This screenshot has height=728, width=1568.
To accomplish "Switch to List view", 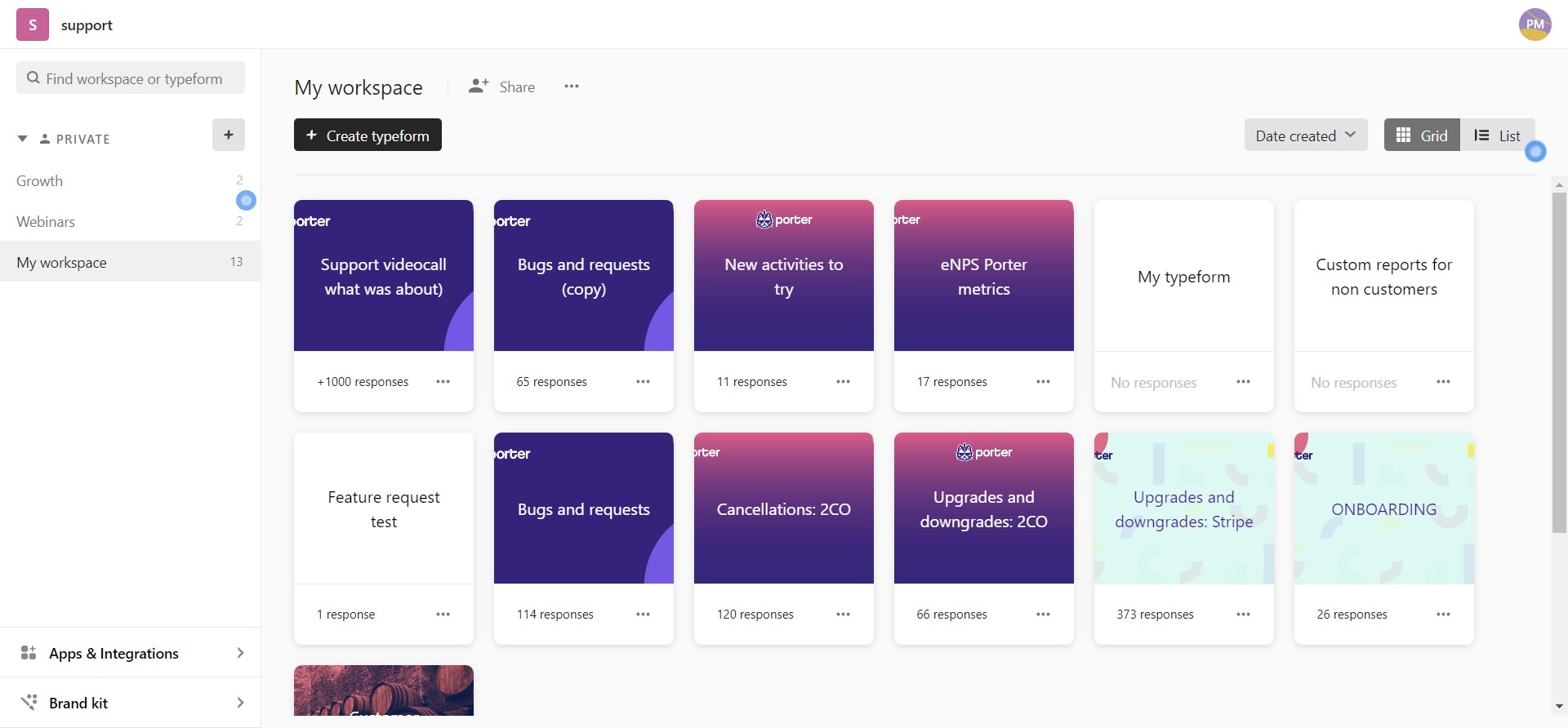I will click(1497, 135).
